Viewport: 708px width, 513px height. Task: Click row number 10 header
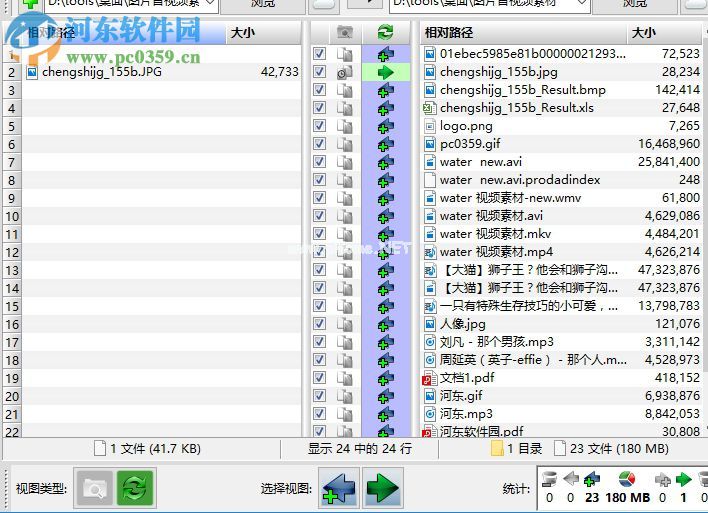(x=12, y=216)
